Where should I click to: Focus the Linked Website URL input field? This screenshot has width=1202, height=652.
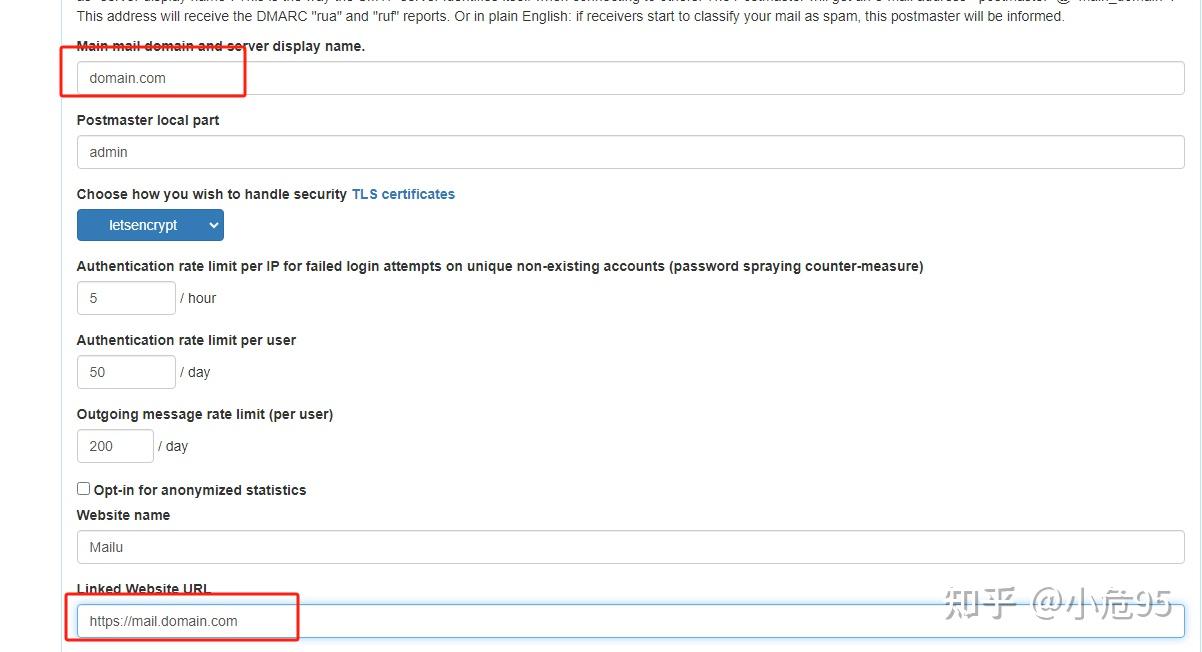630,621
